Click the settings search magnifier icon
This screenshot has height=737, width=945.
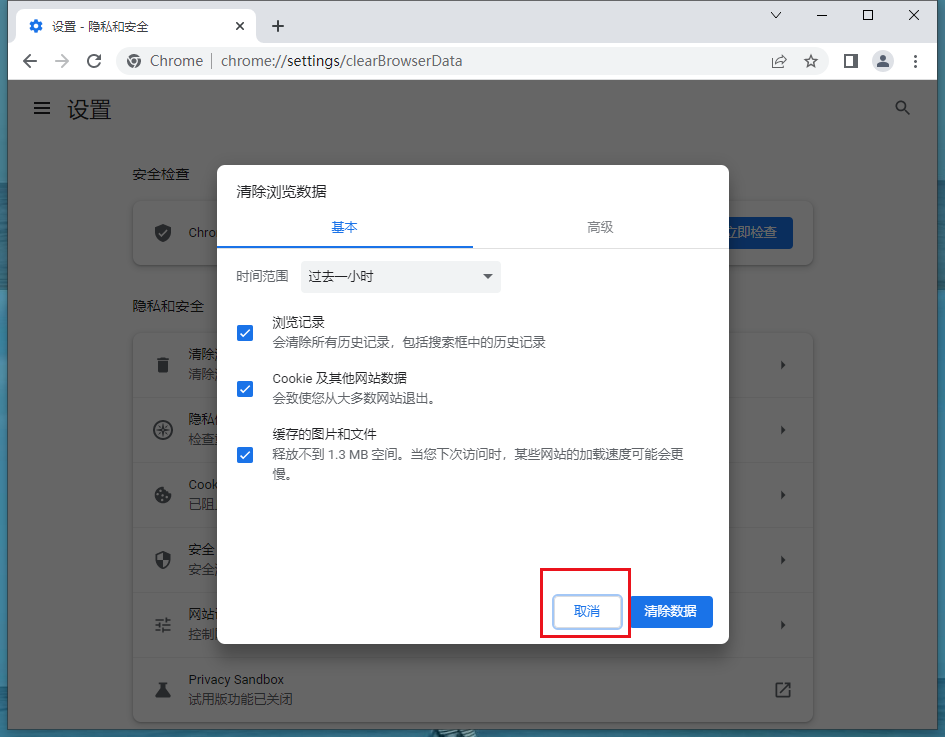click(902, 108)
